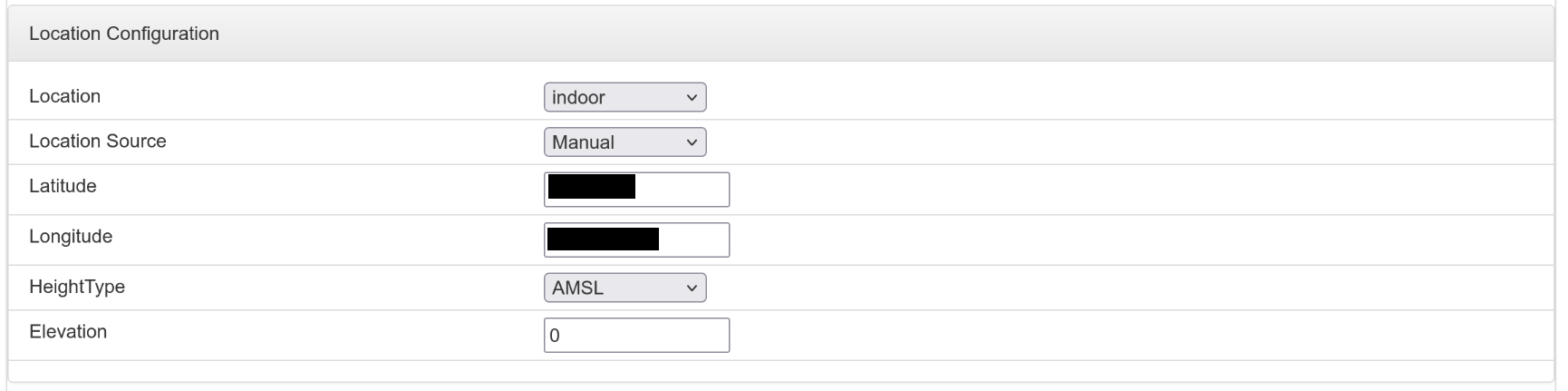Screen dimensions: 1568x391
Task: Click the blacked-out value inside the Latitude box
Action: (x=591, y=188)
